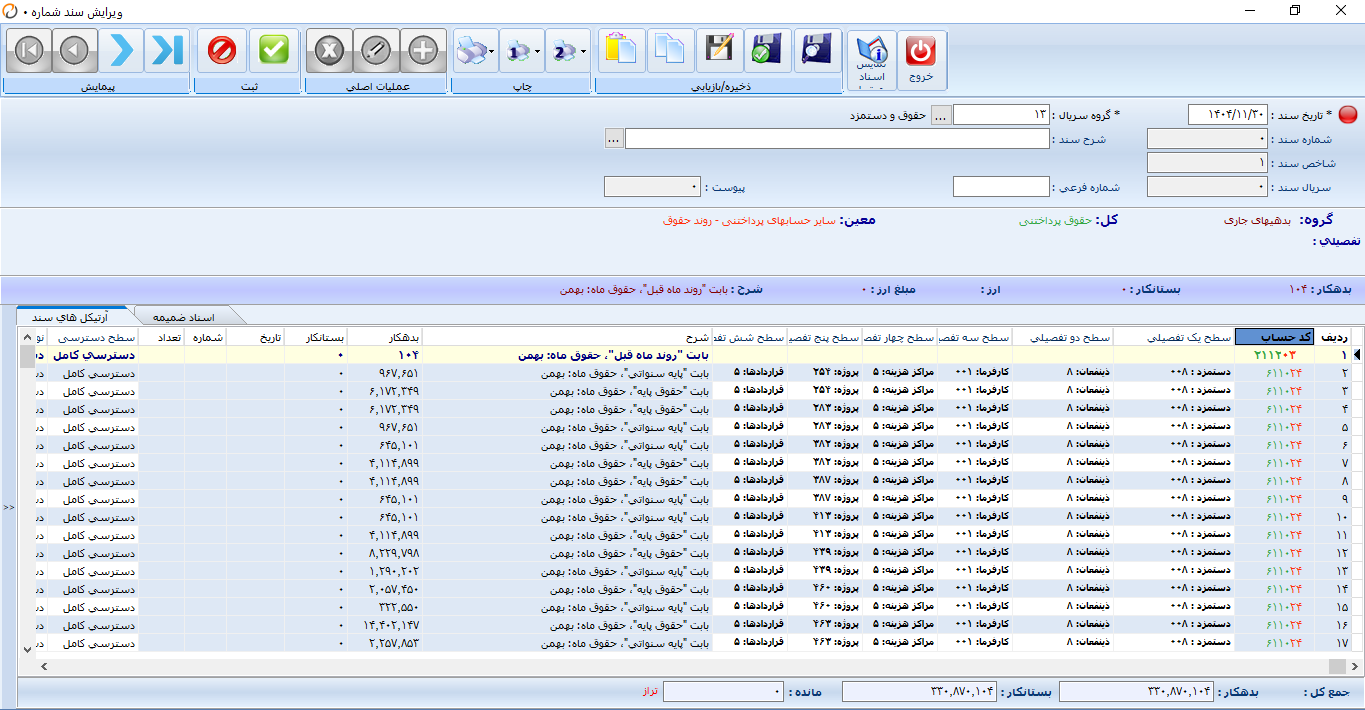1365x710 pixels.
Task: Click the plus add-new operation icon
Action: (423, 50)
